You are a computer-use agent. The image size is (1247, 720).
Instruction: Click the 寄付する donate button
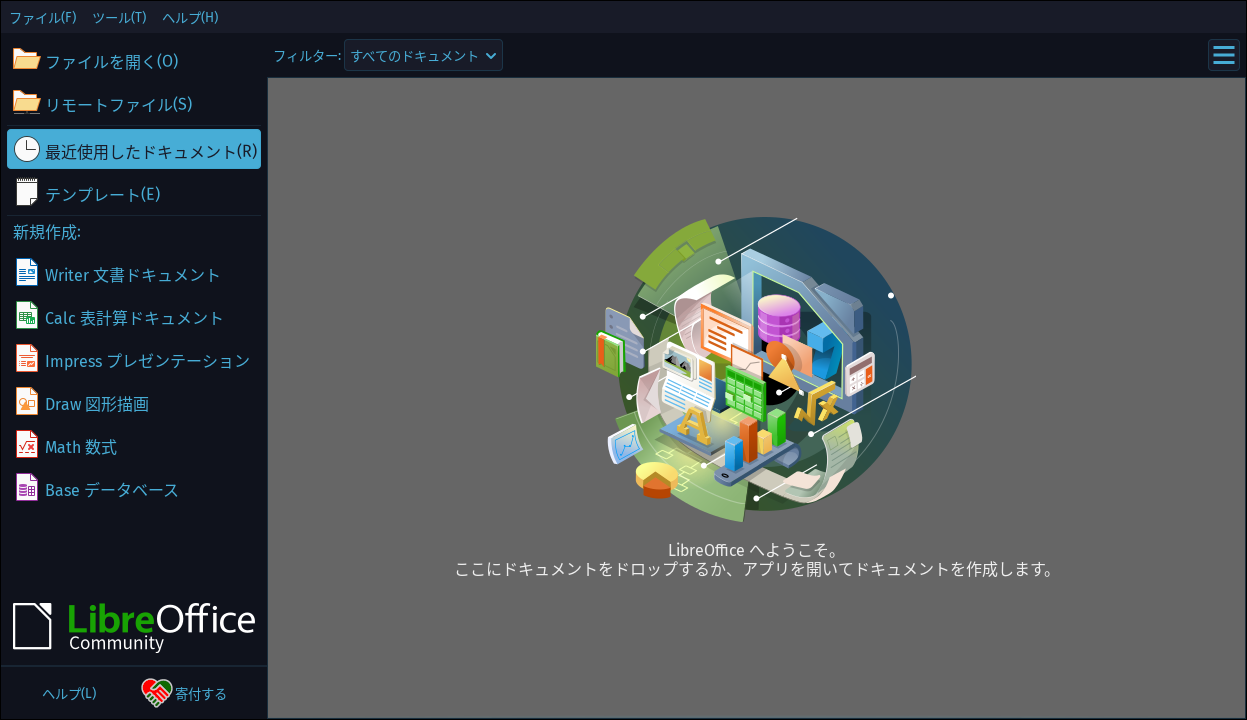[184, 693]
